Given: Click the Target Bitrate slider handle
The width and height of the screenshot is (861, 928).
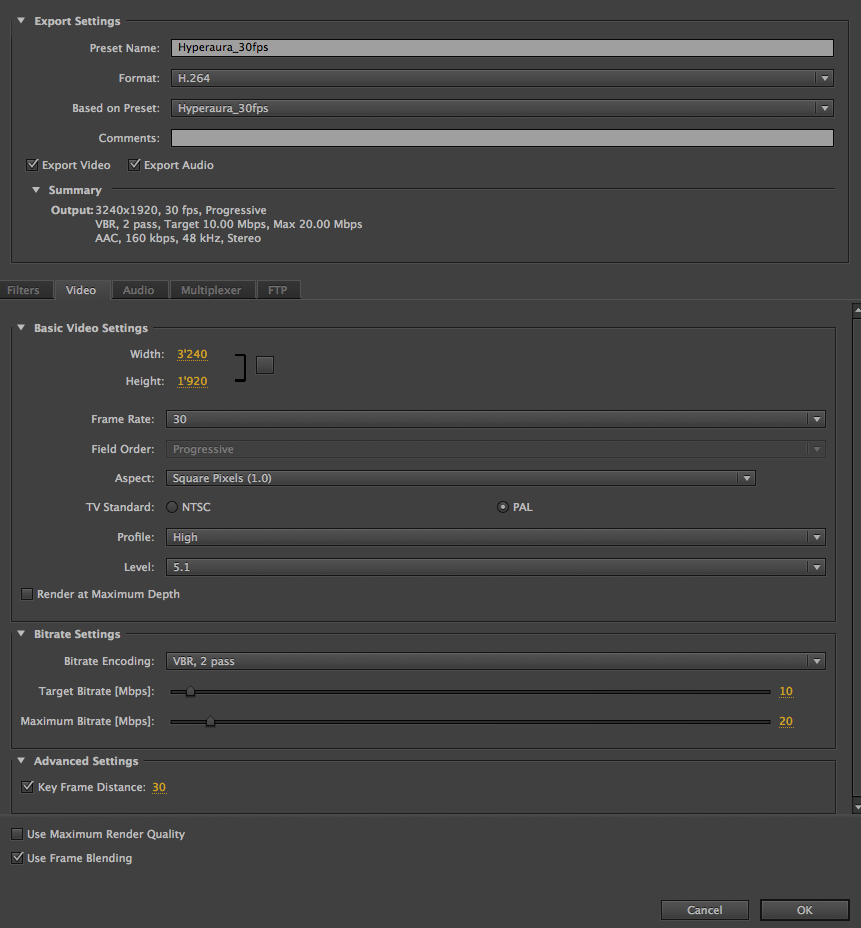Looking at the screenshot, I should point(190,691).
